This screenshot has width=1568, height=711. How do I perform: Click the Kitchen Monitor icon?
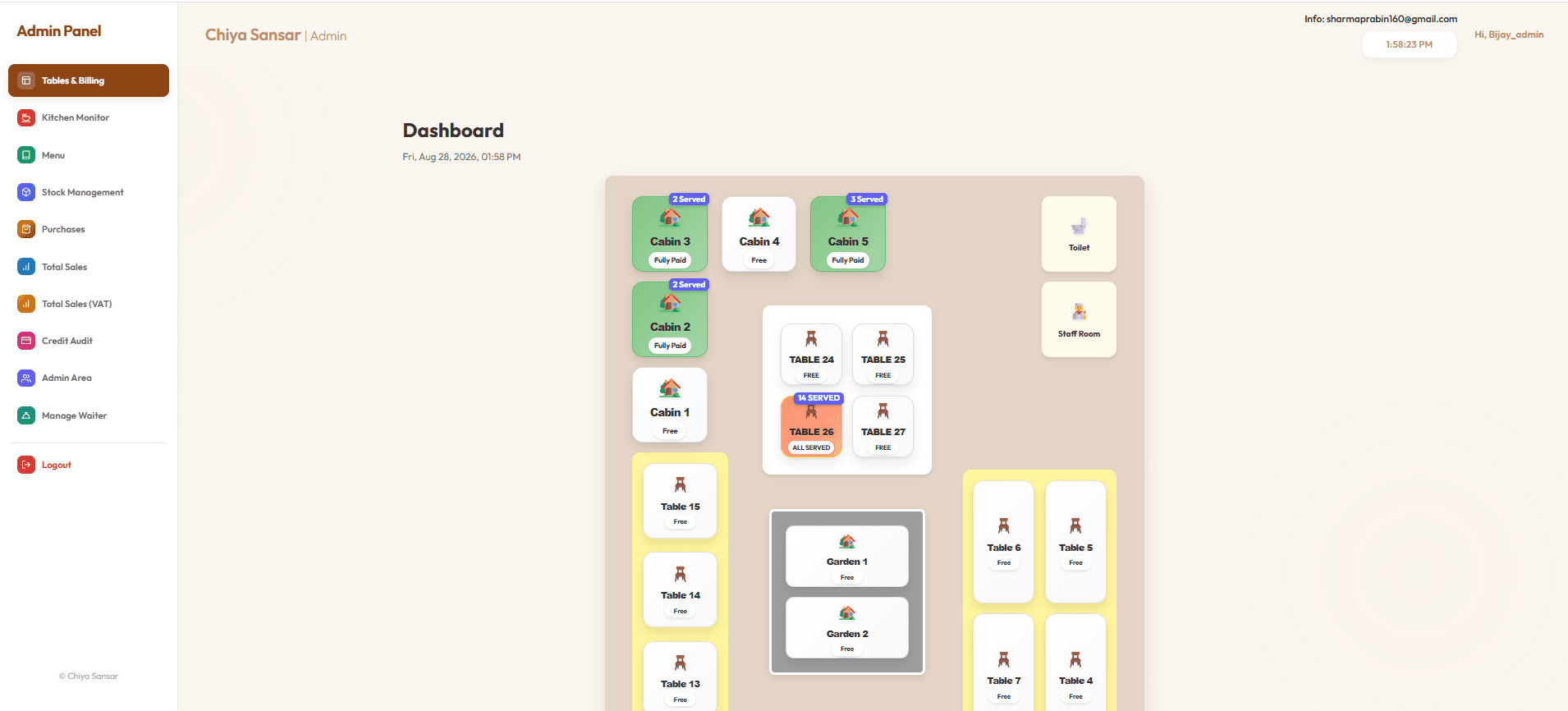pyautogui.click(x=26, y=117)
